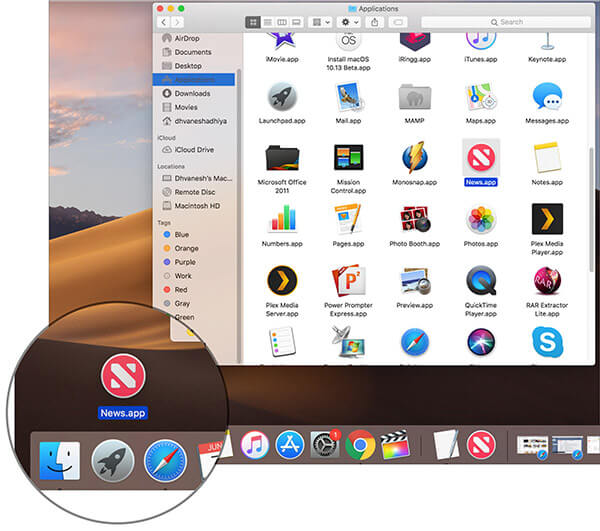Select Plex Media Player.app icon
The image size is (600, 531).
(x=547, y=219)
